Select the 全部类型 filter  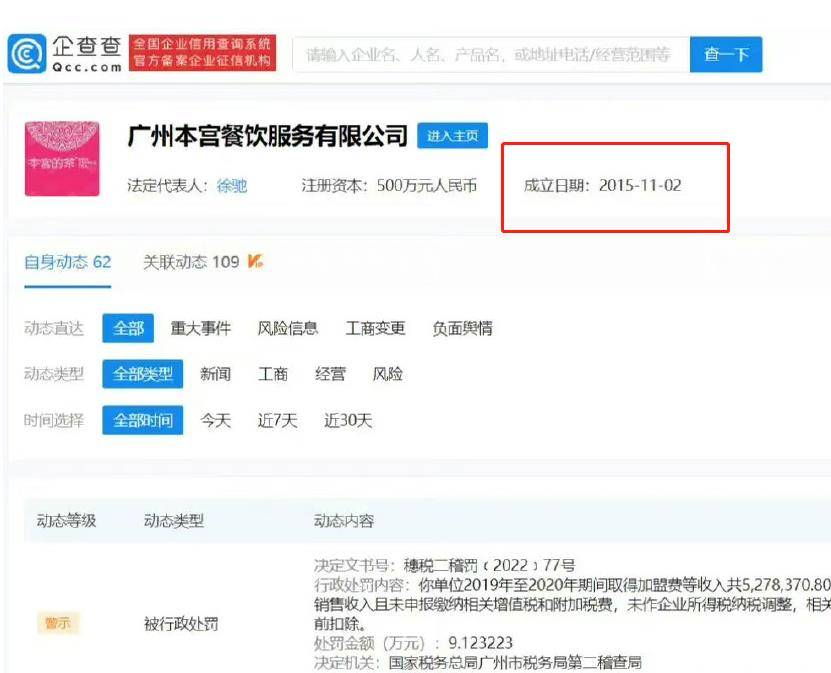143,374
